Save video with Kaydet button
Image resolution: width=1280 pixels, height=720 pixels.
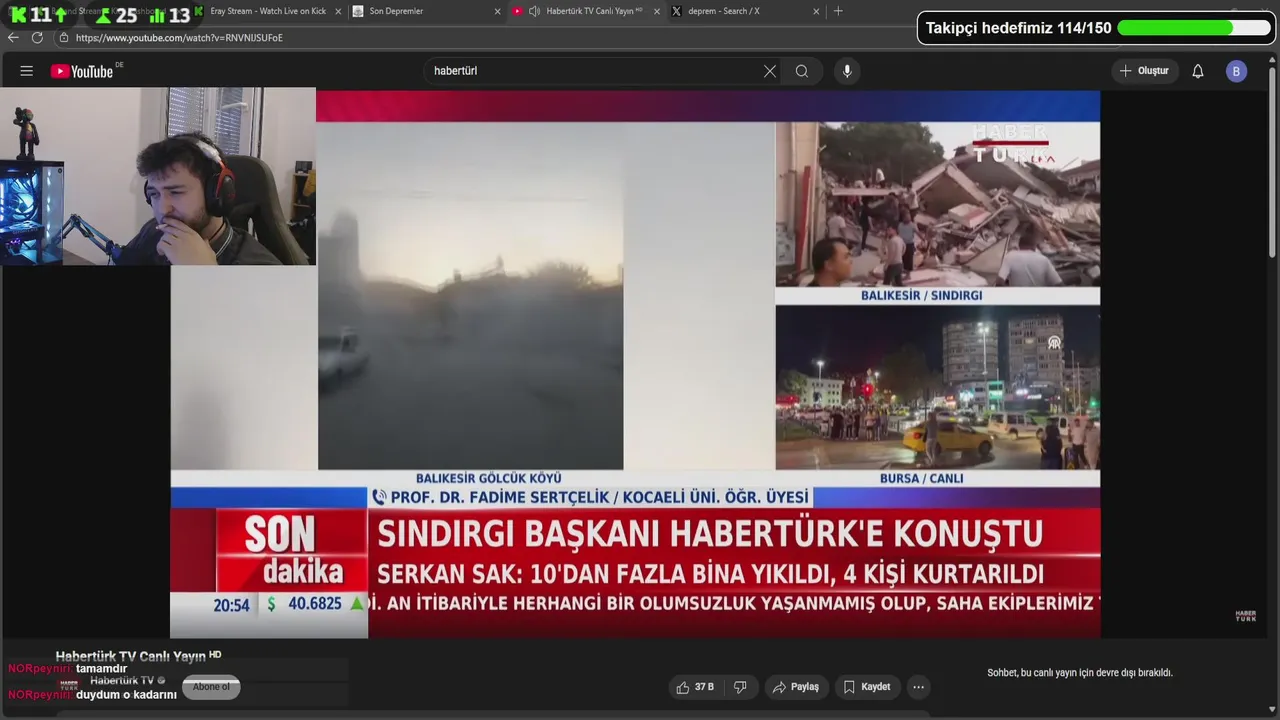click(x=867, y=687)
